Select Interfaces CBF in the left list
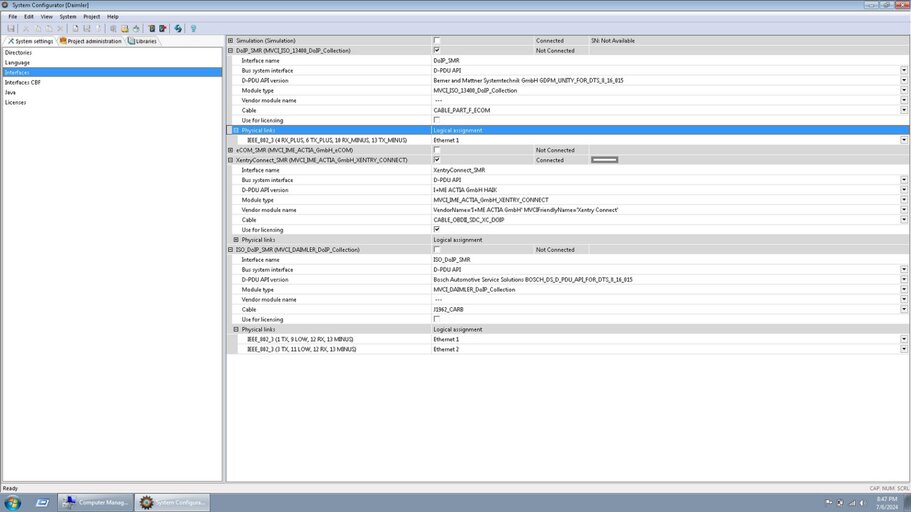Image resolution: width=911 pixels, height=512 pixels. click(22, 82)
